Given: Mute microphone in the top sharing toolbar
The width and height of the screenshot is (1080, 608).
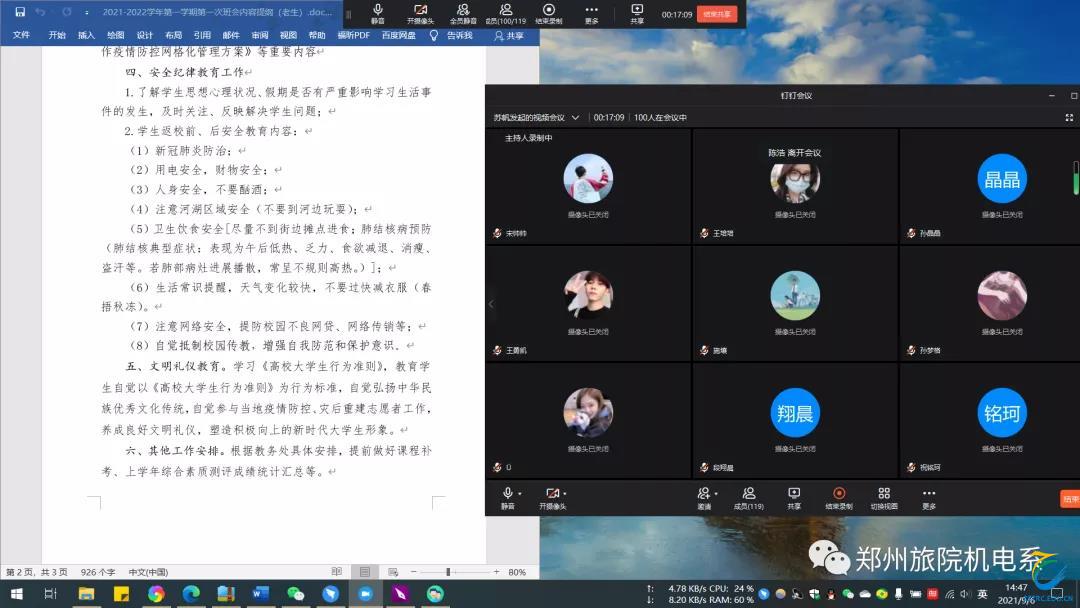Looking at the screenshot, I should [x=377, y=14].
